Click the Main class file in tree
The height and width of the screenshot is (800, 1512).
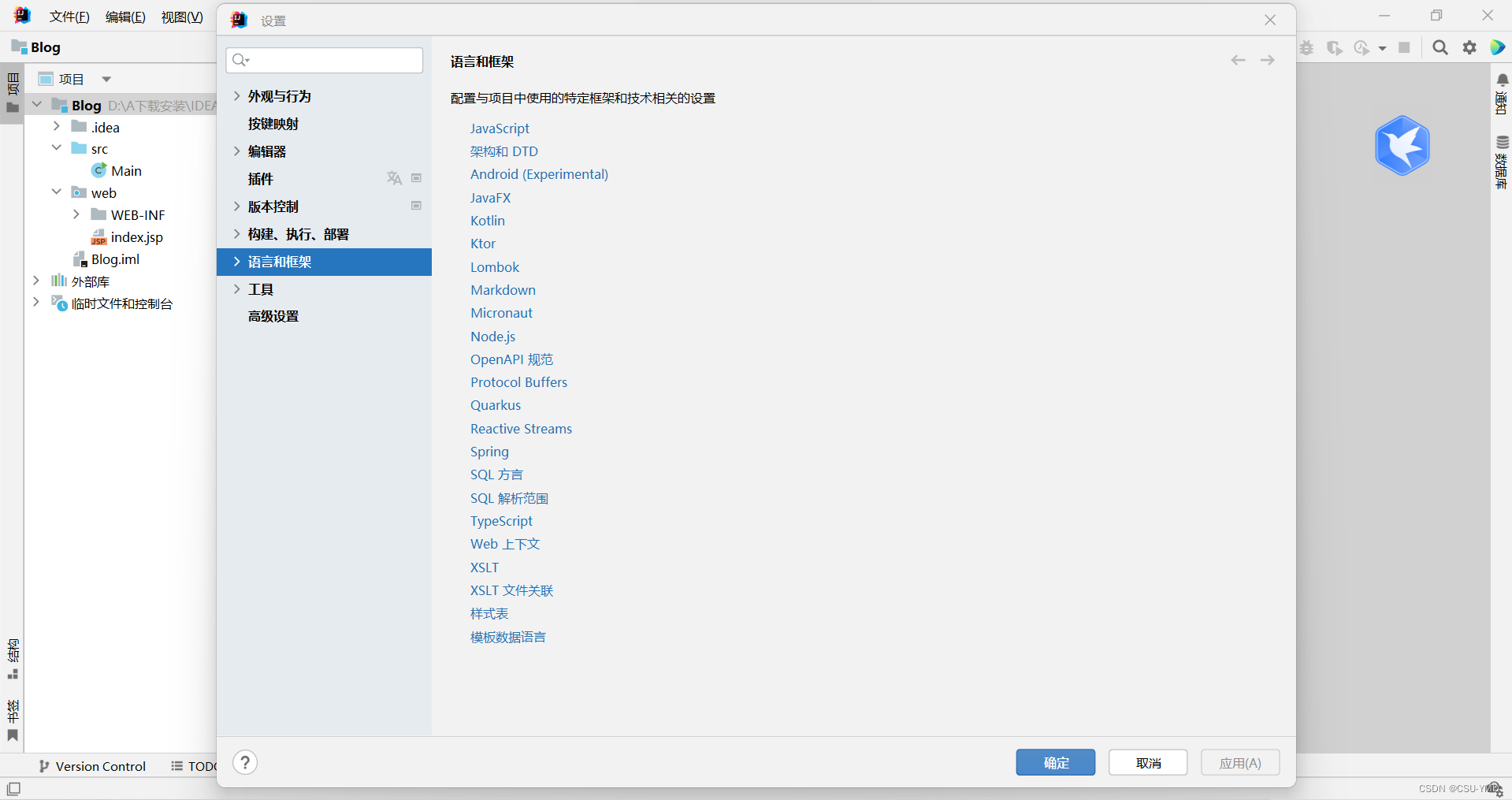coord(117,171)
